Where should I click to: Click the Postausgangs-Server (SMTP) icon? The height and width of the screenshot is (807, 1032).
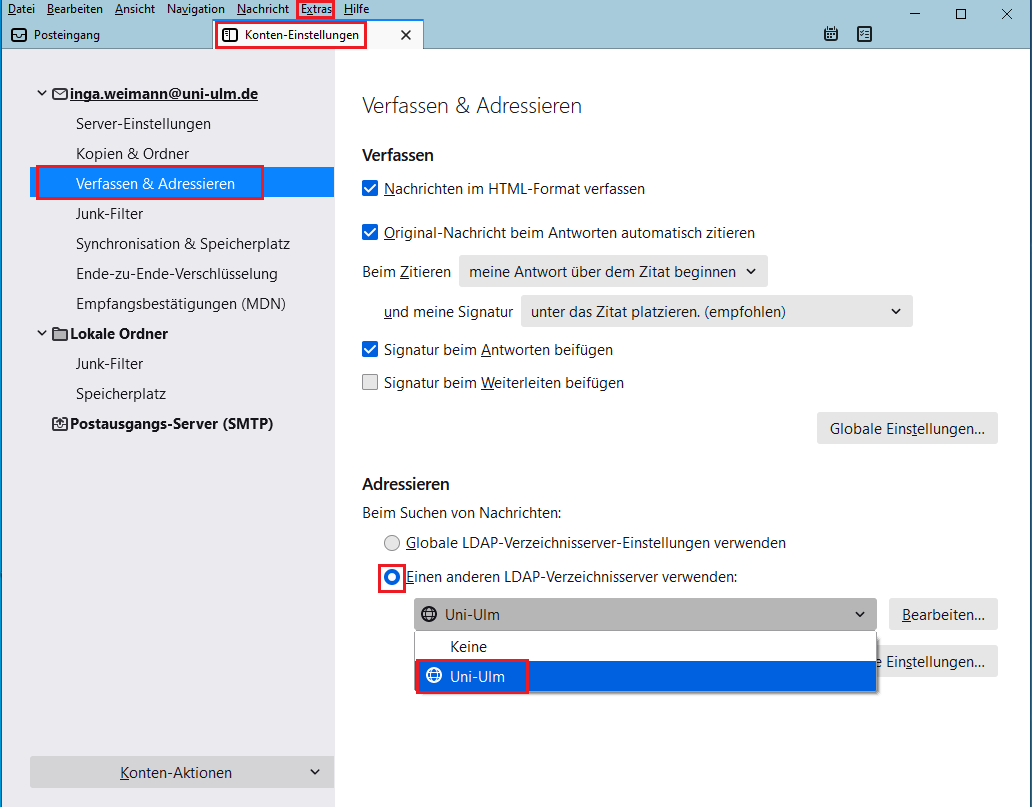click(x=60, y=424)
